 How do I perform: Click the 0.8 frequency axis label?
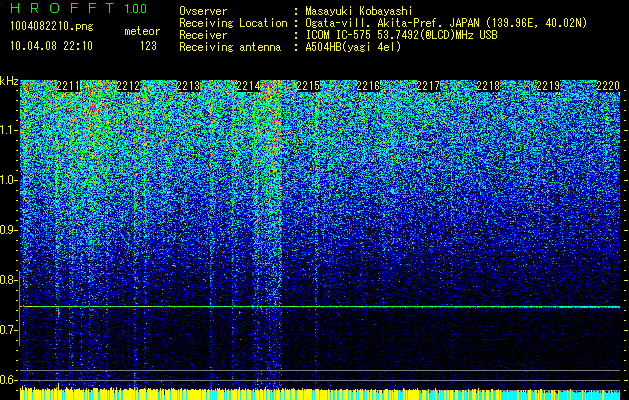(9, 280)
